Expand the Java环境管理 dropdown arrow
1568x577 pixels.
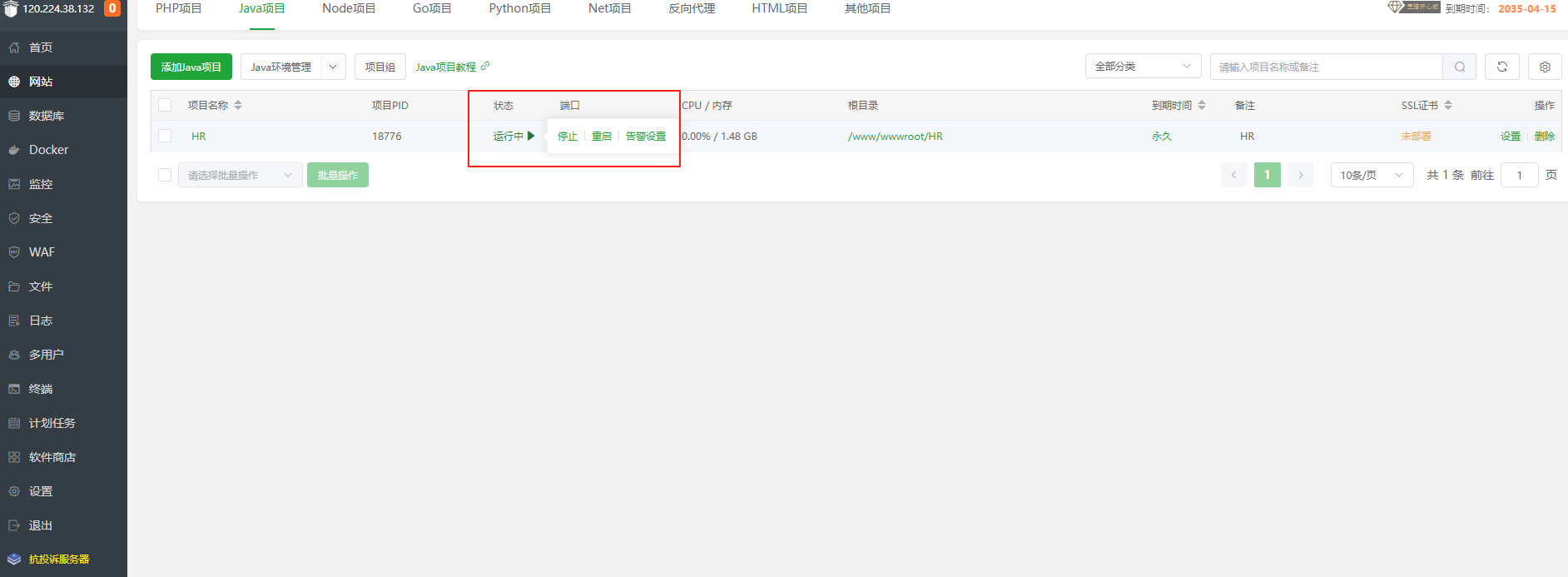point(333,67)
